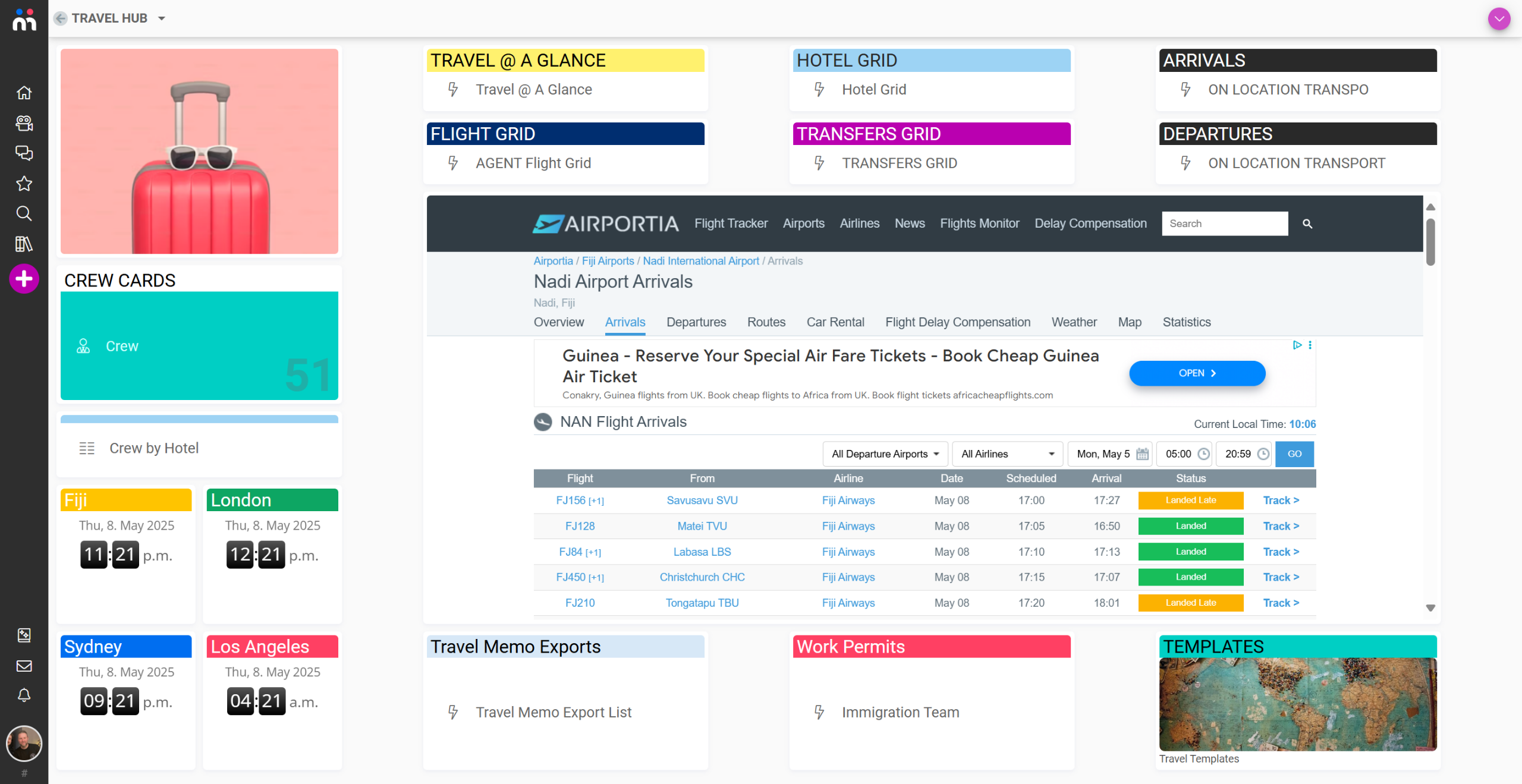Select the Weather tab
This screenshot has height=784, width=1522.
[x=1074, y=322]
